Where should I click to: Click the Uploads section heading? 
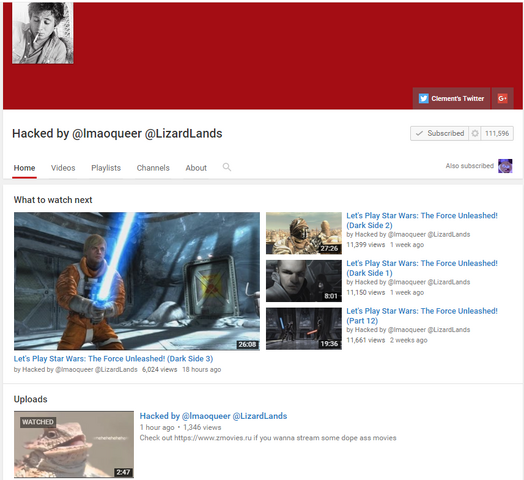point(30,399)
